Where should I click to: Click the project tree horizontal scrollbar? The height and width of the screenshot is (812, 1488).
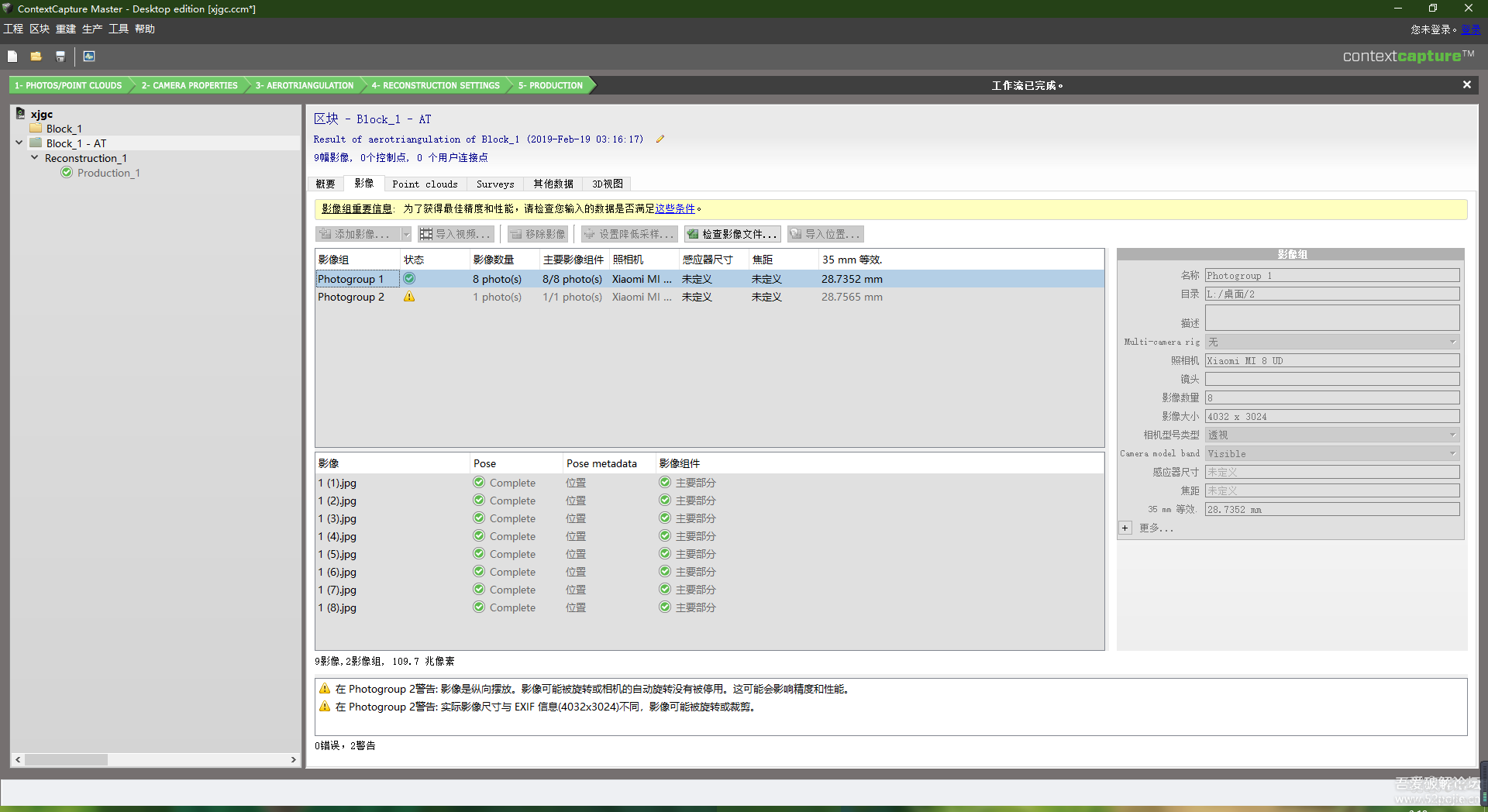(66, 759)
